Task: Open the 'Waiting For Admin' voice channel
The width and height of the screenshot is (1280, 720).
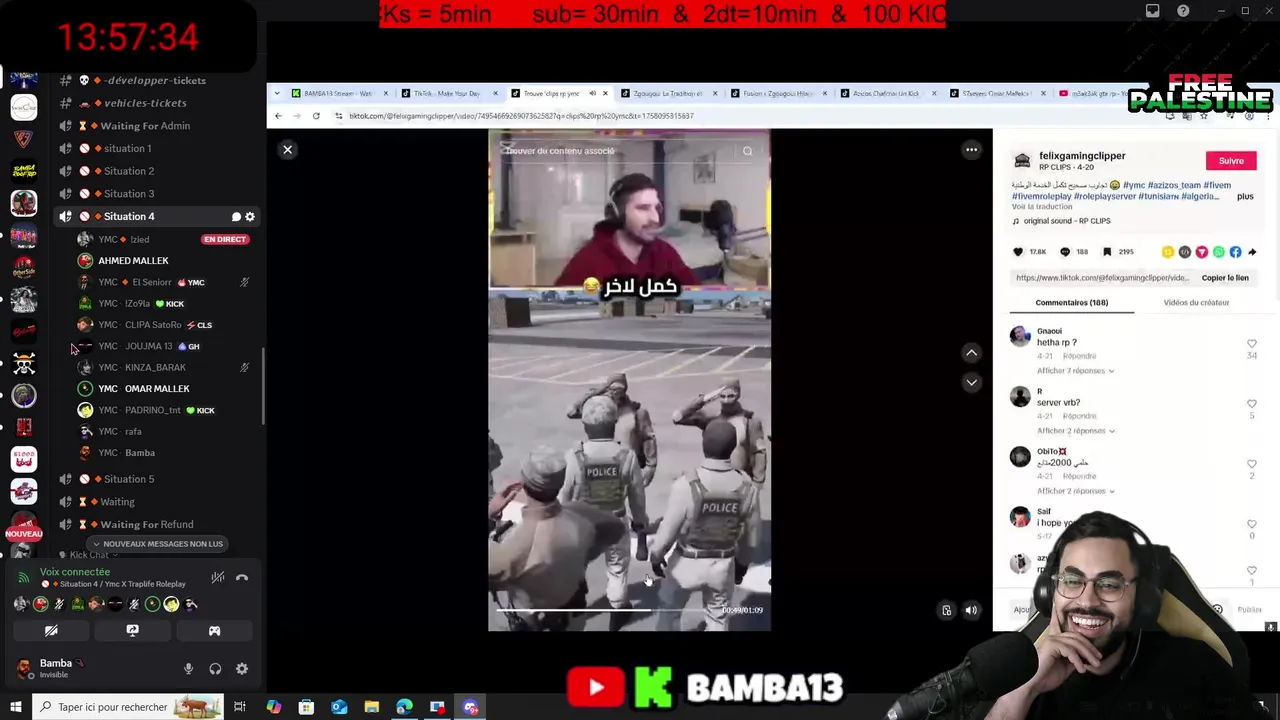Action: [145, 126]
